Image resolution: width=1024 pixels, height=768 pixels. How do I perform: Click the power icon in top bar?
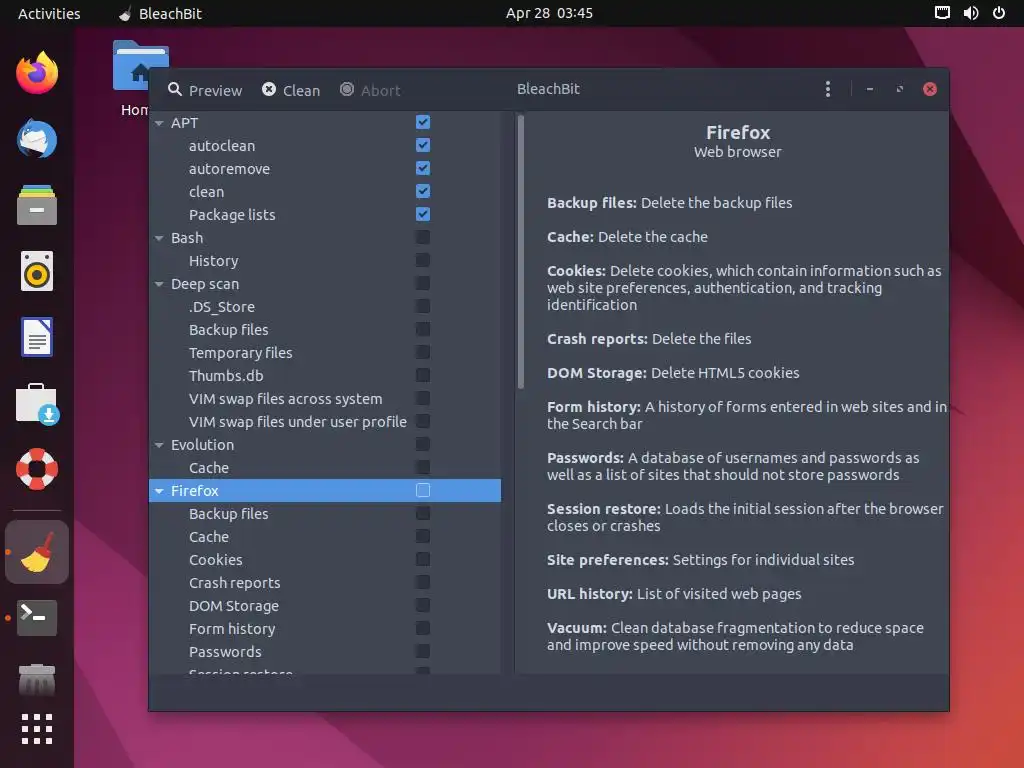(x=999, y=13)
